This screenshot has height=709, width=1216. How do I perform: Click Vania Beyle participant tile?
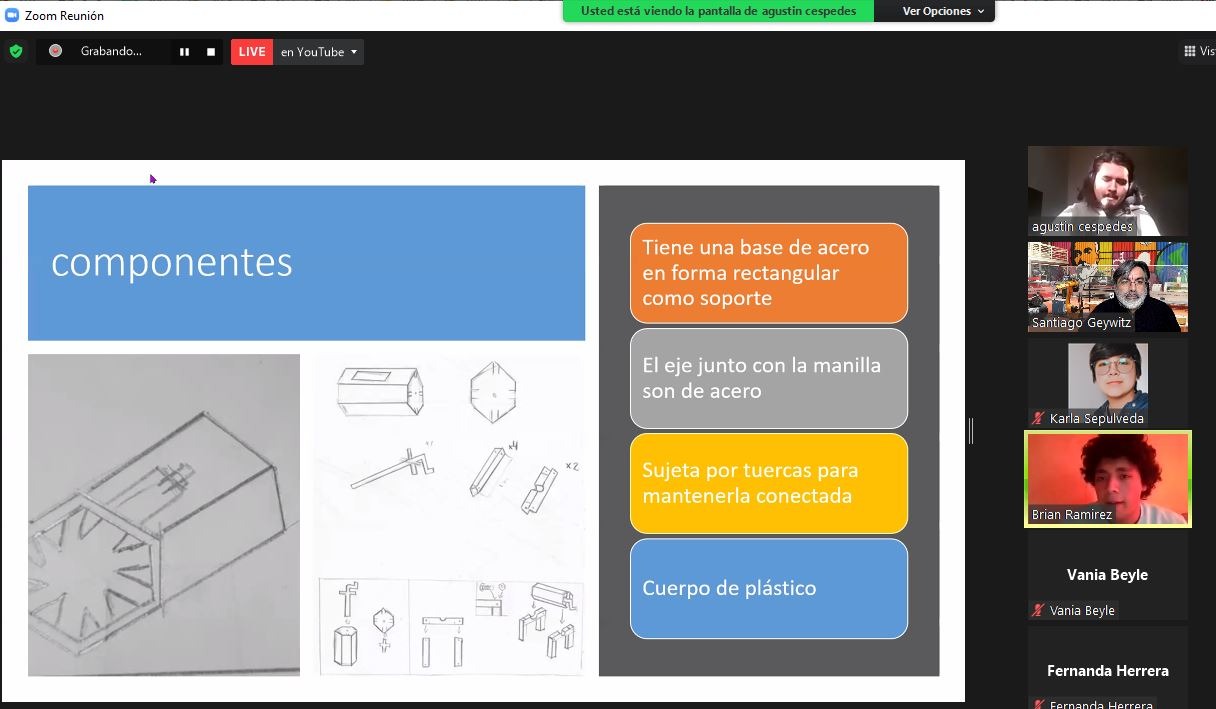1107,574
